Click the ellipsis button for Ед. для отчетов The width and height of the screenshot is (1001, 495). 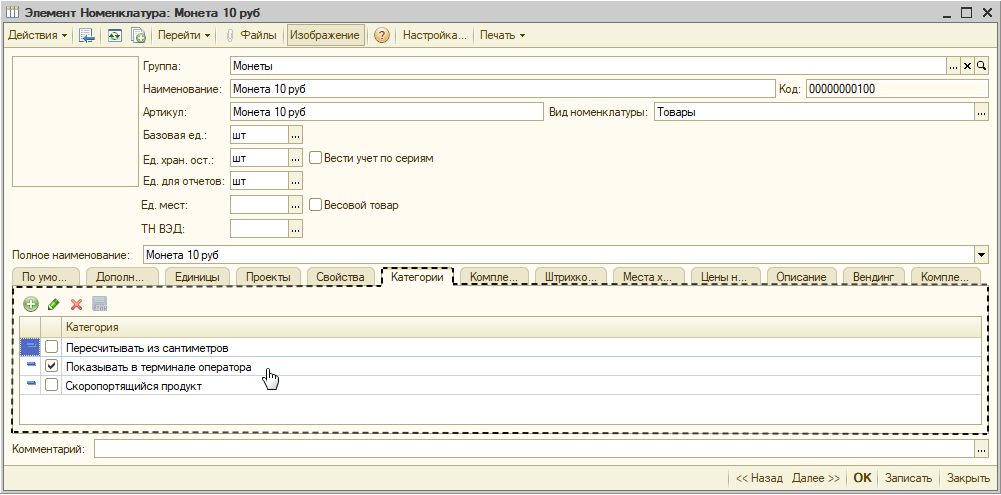point(296,181)
